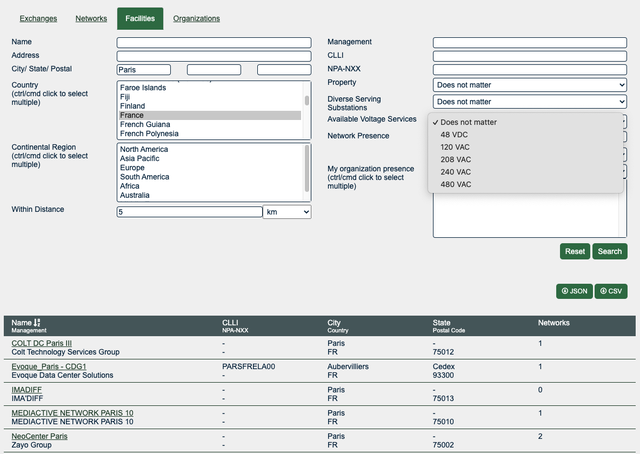Screen dimensions: 640x454
Task: Focus the Management input field
Action: pyautogui.click(x=530, y=42)
